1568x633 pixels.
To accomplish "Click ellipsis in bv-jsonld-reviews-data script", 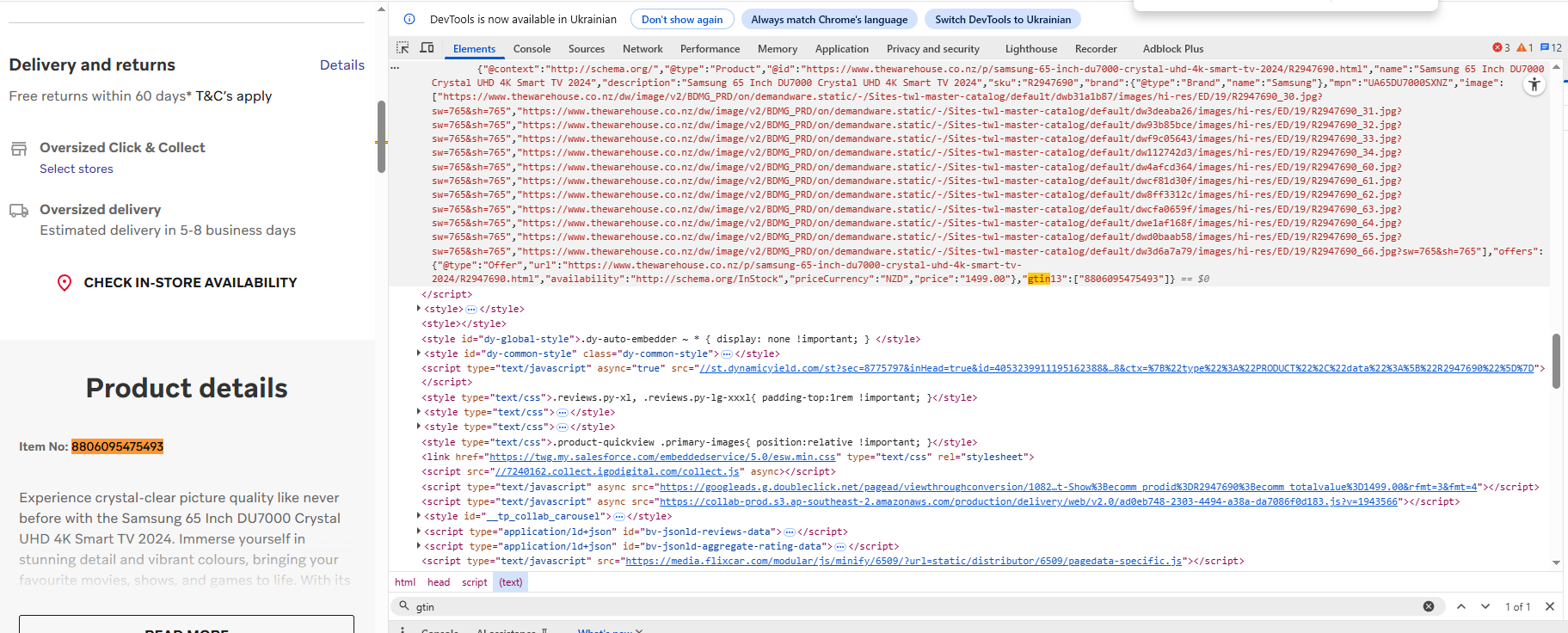I will point(789,532).
